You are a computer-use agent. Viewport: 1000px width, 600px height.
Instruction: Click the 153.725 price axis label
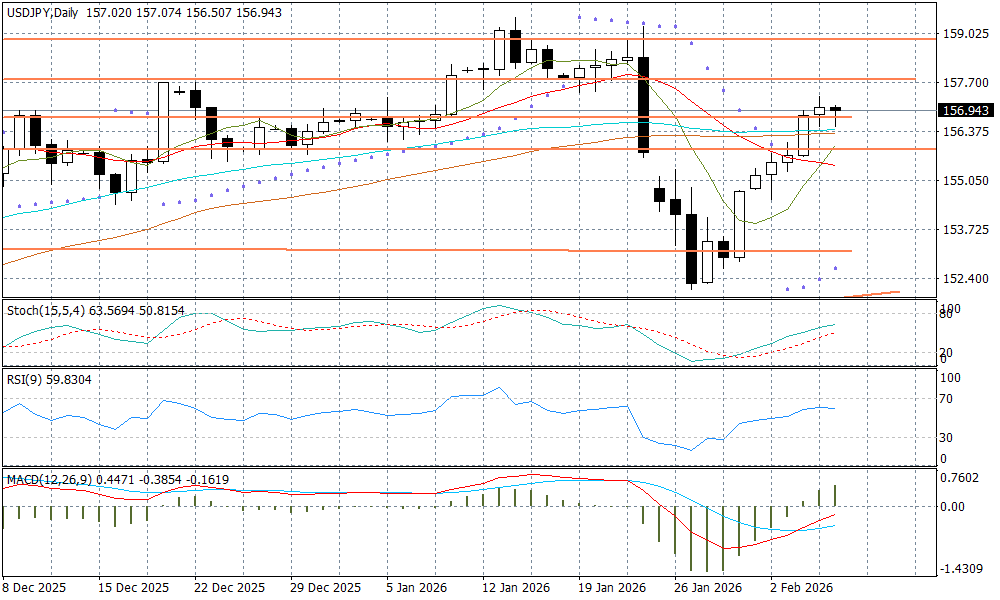pos(966,230)
